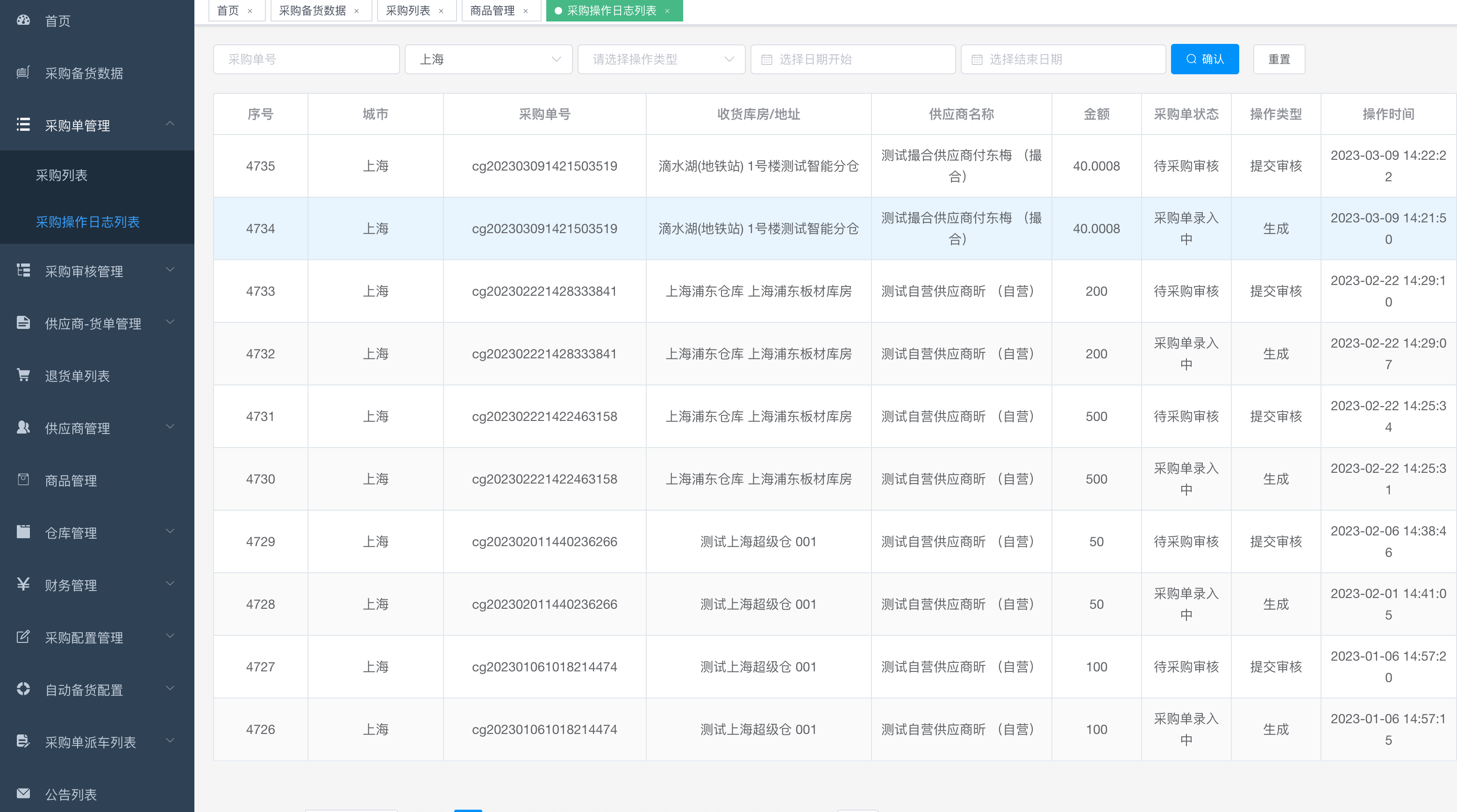This screenshot has height=812, width=1457.
Task: Expand the 采购单派车列表 menu chevron
Action: [x=170, y=741]
